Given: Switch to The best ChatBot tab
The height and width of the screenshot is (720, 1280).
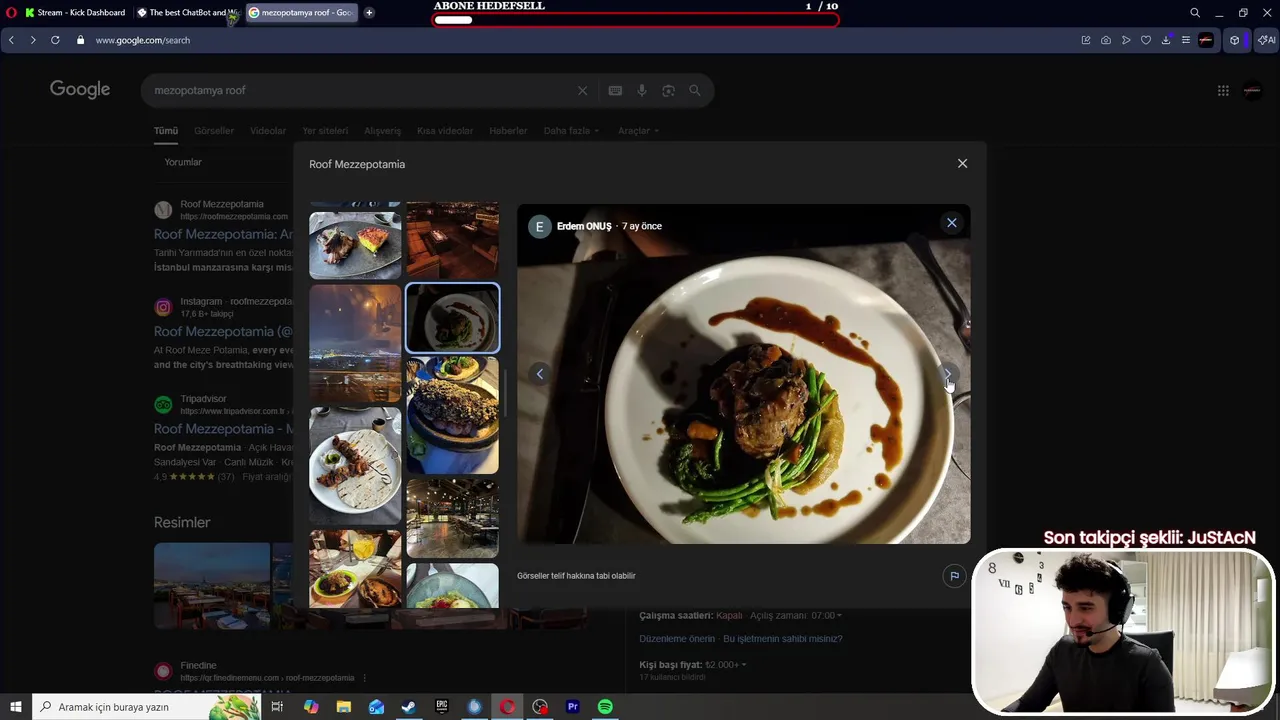Looking at the screenshot, I should (188, 13).
